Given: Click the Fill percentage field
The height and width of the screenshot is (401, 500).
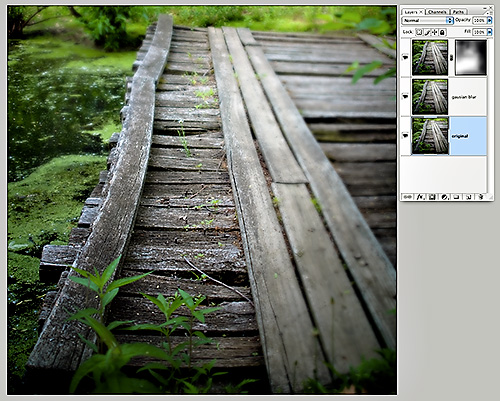Looking at the screenshot, I should point(479,32).
